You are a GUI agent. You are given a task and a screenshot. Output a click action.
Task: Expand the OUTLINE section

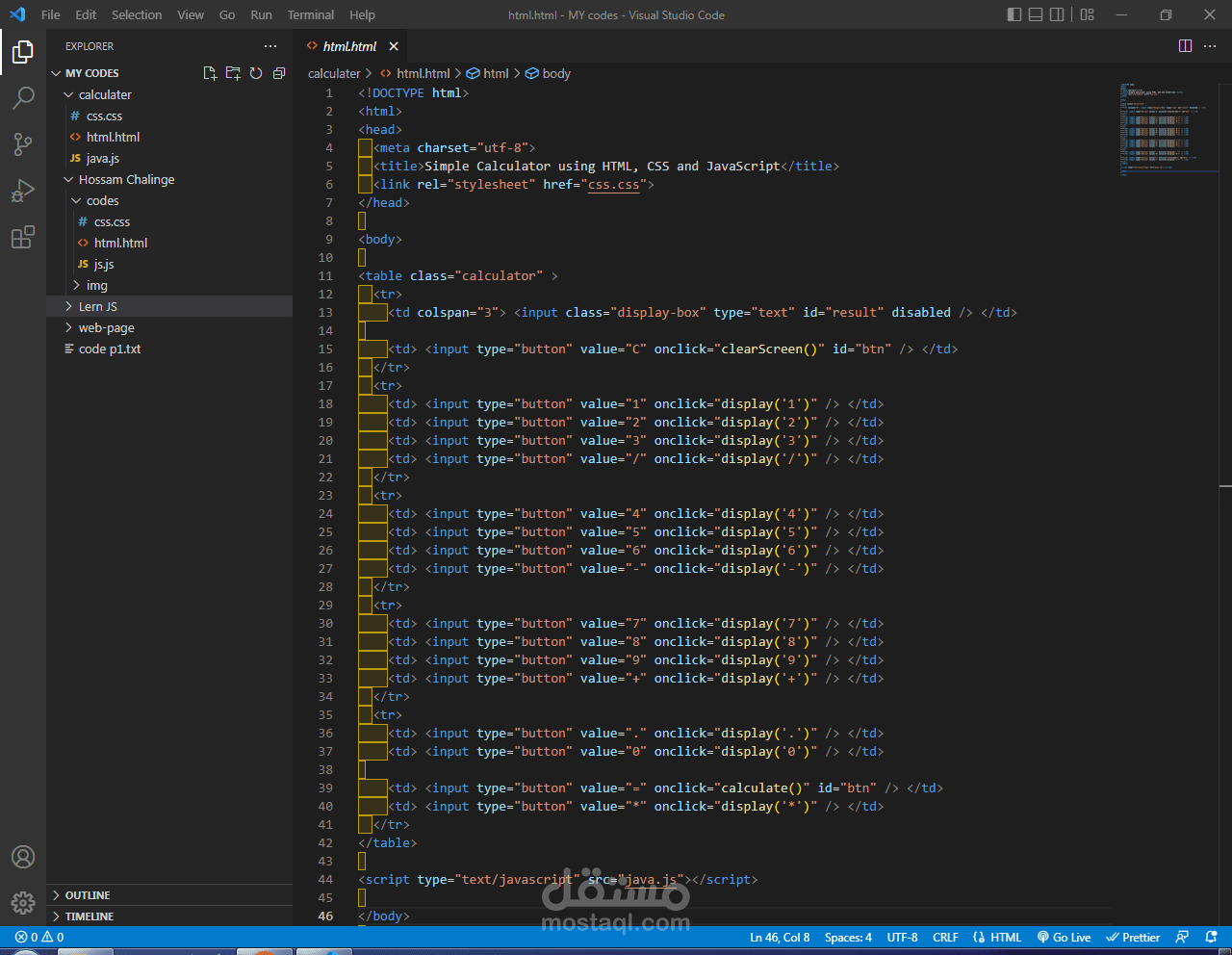point(88,895)
